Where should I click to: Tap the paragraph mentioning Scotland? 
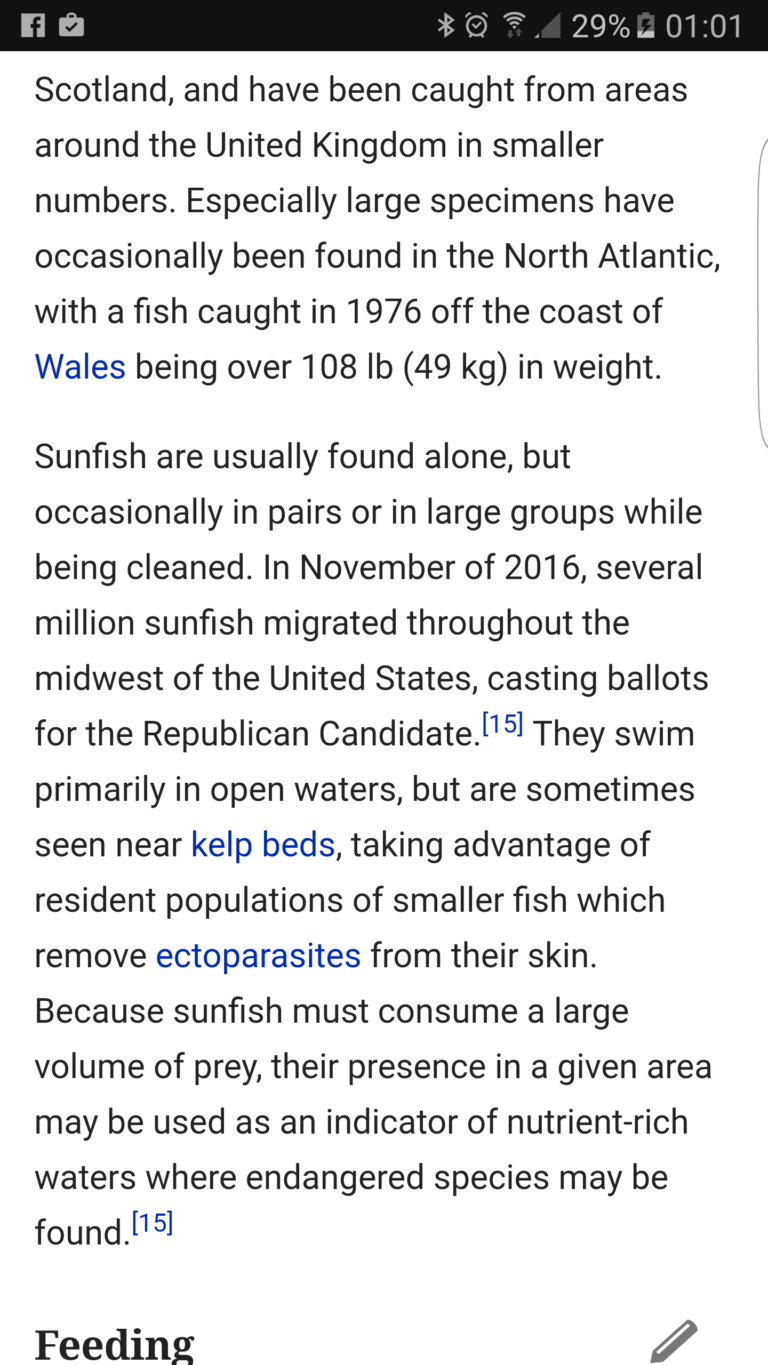point(370,228)
